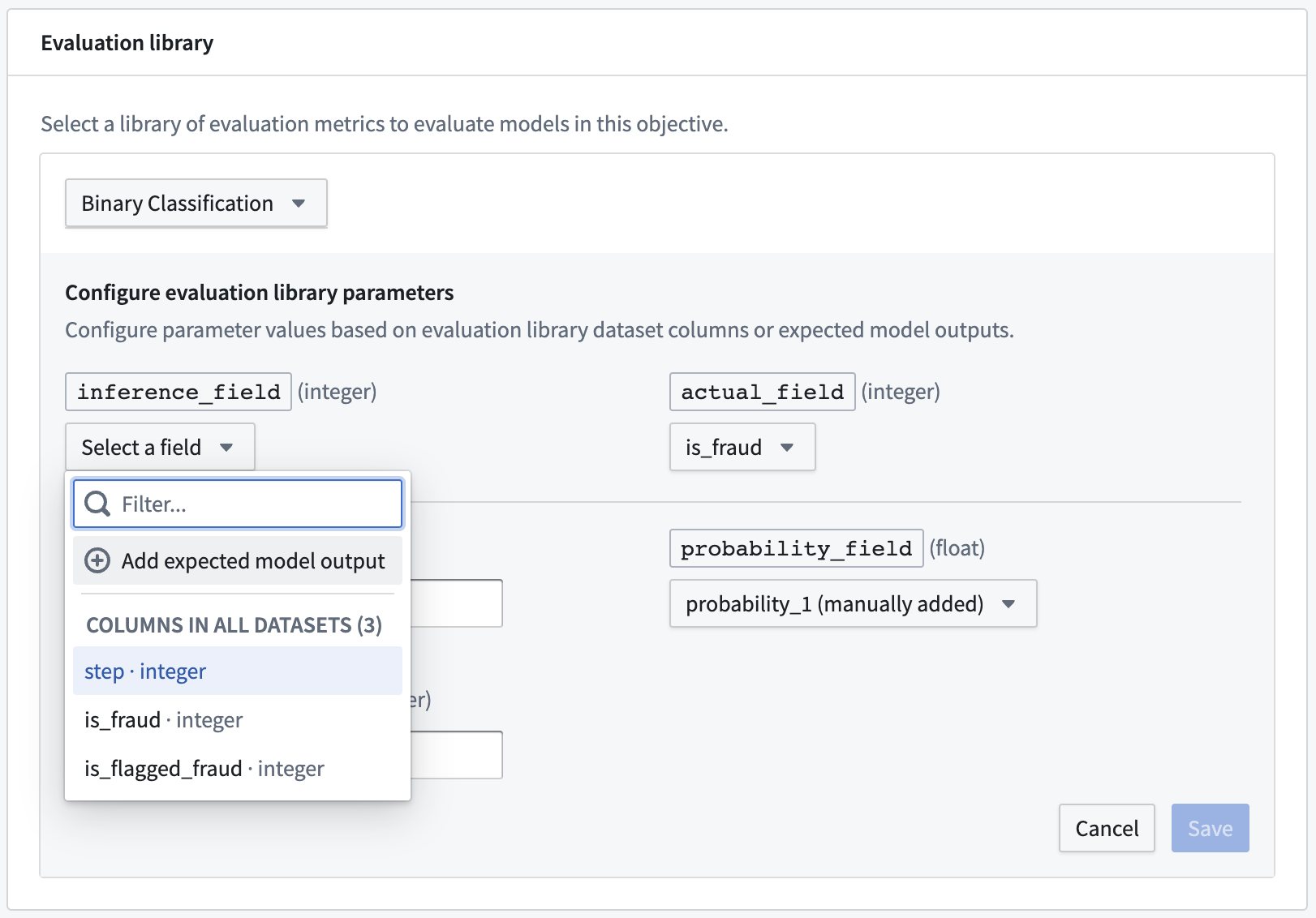Click into the Filter... search box
The height and width of the screenshot is (918, 1316).
point(238,504)
